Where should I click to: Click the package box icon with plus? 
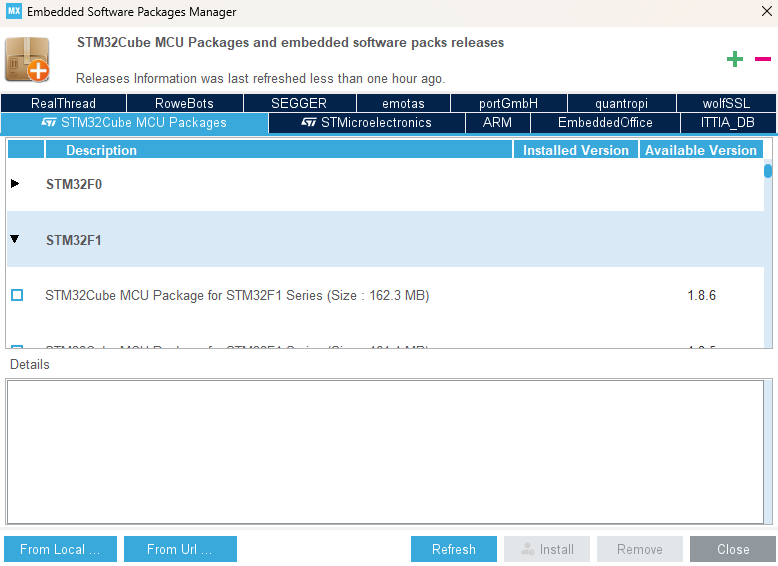[28, 60]
